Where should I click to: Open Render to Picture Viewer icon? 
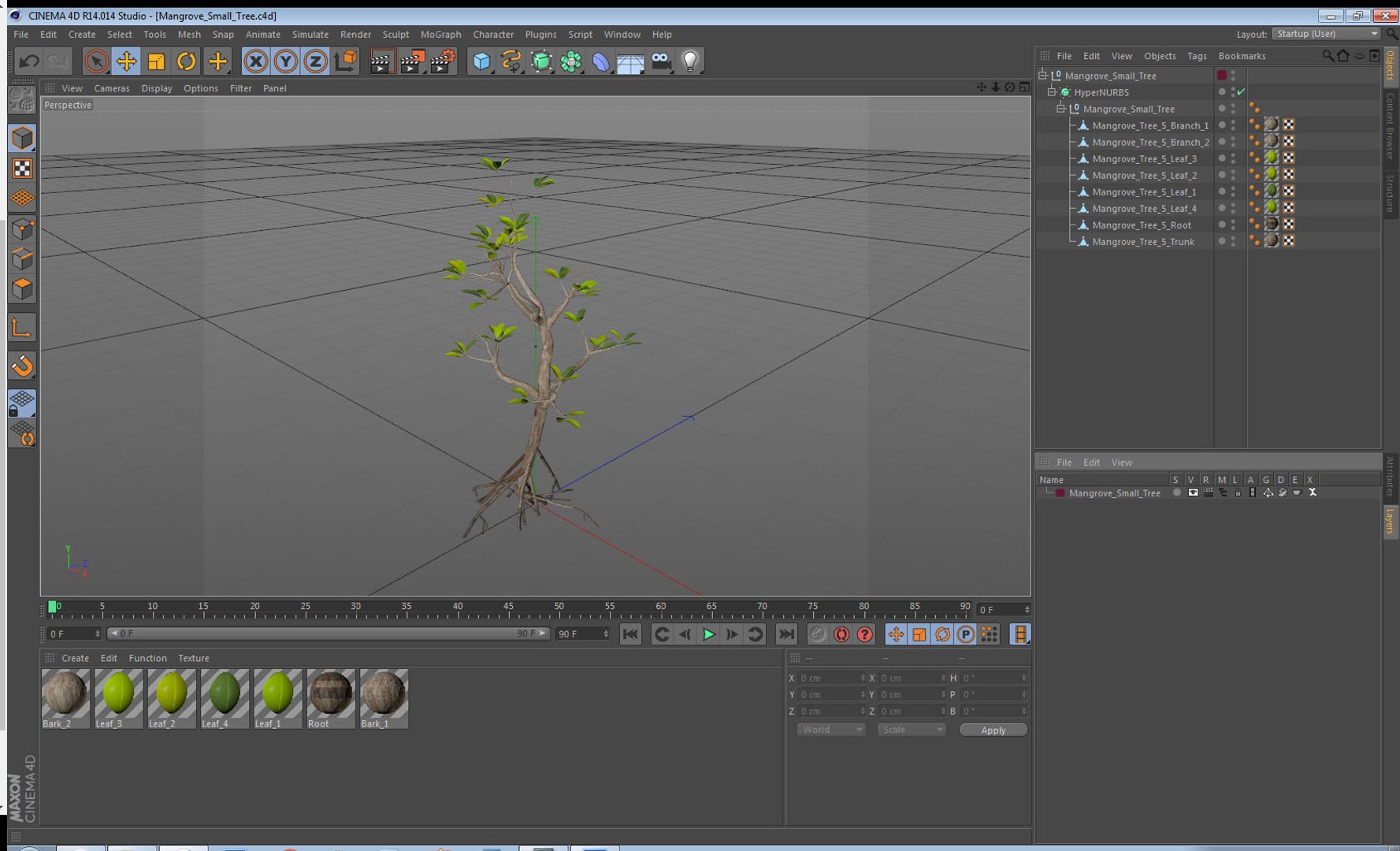(412, 61)
